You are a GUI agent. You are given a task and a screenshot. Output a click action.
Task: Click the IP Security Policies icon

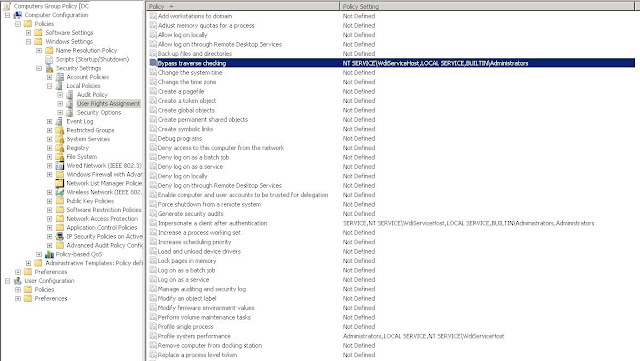(x=60, y=236)
